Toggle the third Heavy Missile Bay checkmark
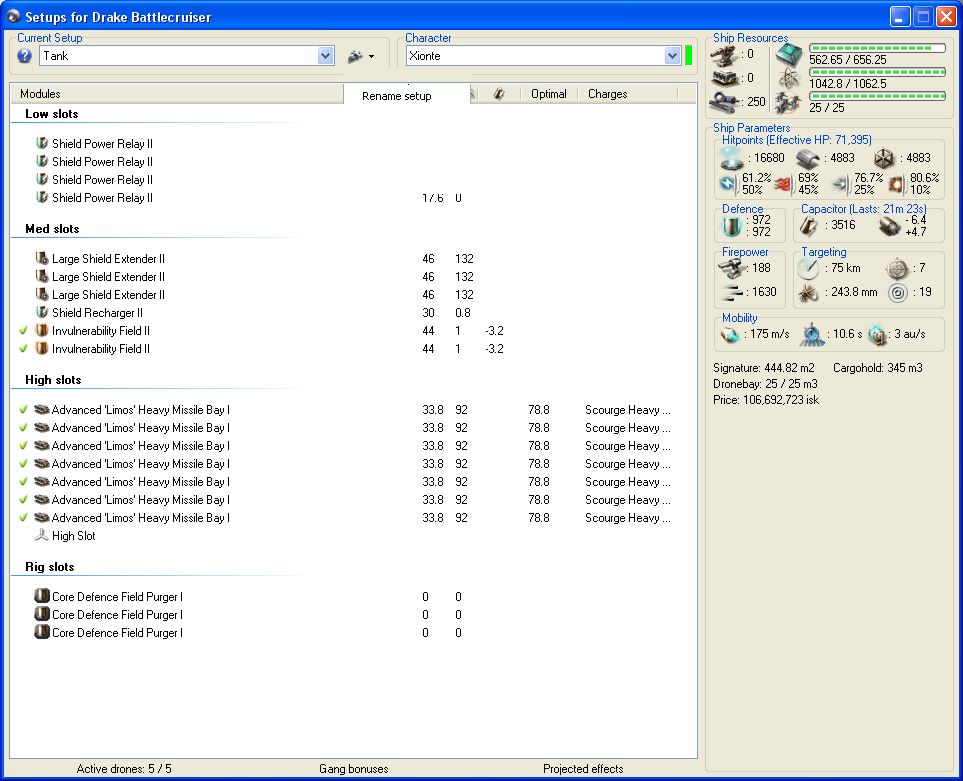 coord(23,445)
